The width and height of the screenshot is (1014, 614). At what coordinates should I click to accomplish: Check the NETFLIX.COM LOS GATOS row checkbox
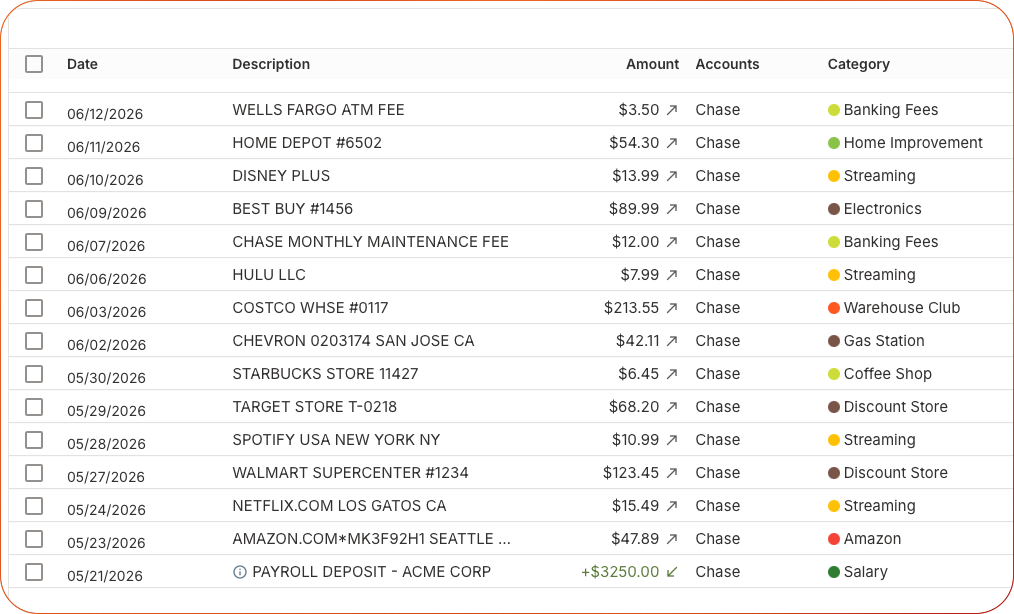coord(34,506)
